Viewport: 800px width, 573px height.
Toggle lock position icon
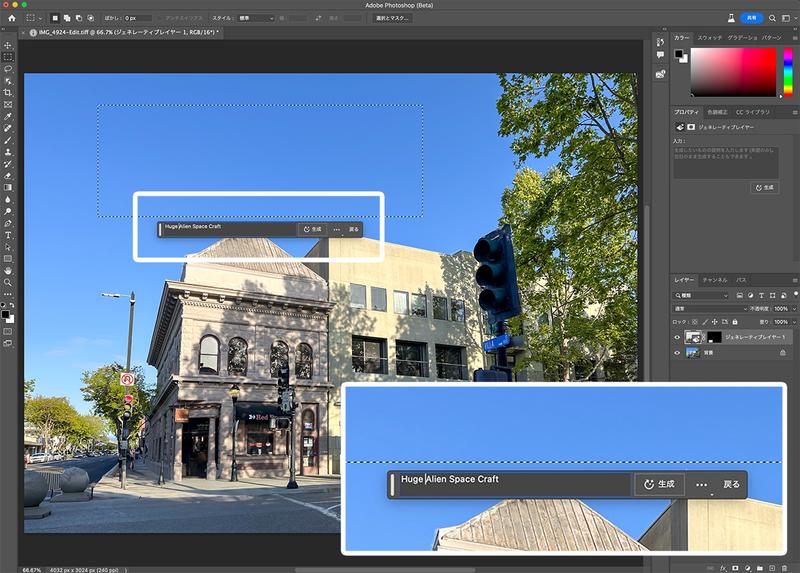point(714,322)
